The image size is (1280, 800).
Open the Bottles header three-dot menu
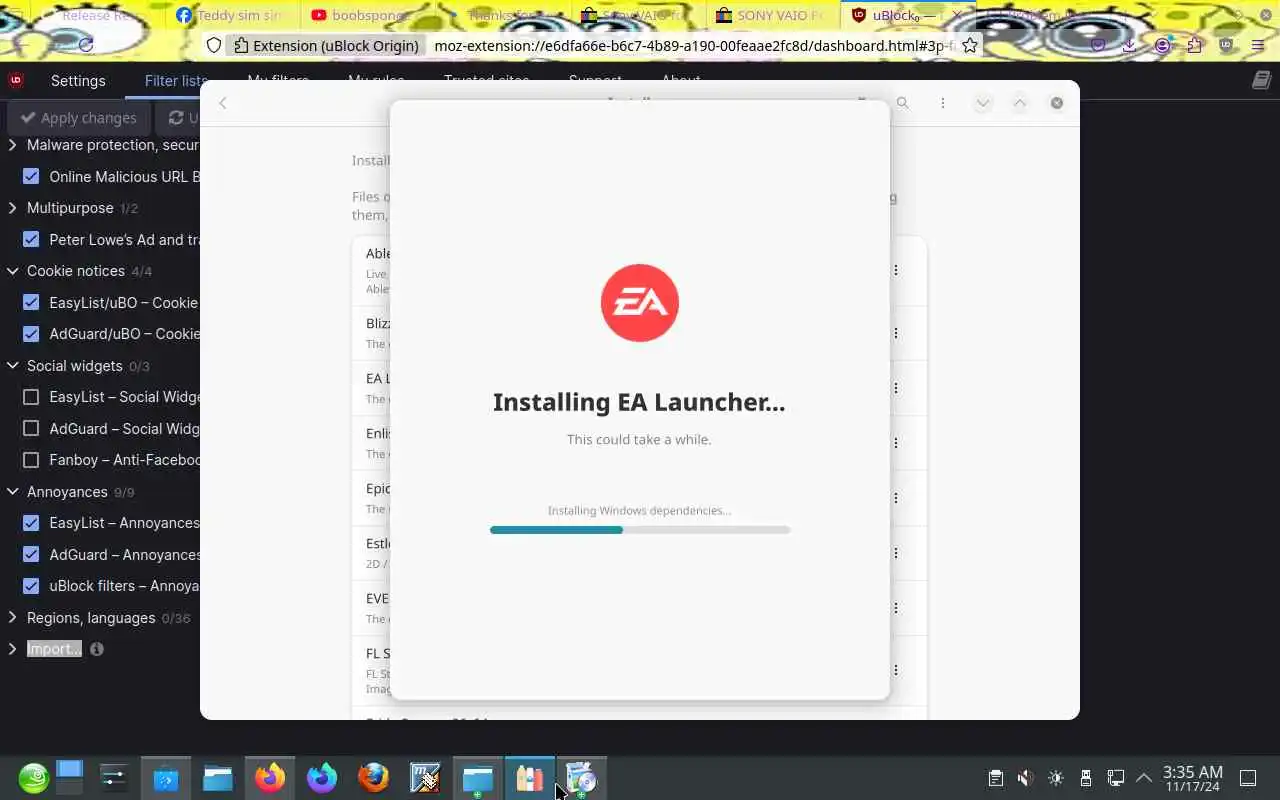point(942,103)
